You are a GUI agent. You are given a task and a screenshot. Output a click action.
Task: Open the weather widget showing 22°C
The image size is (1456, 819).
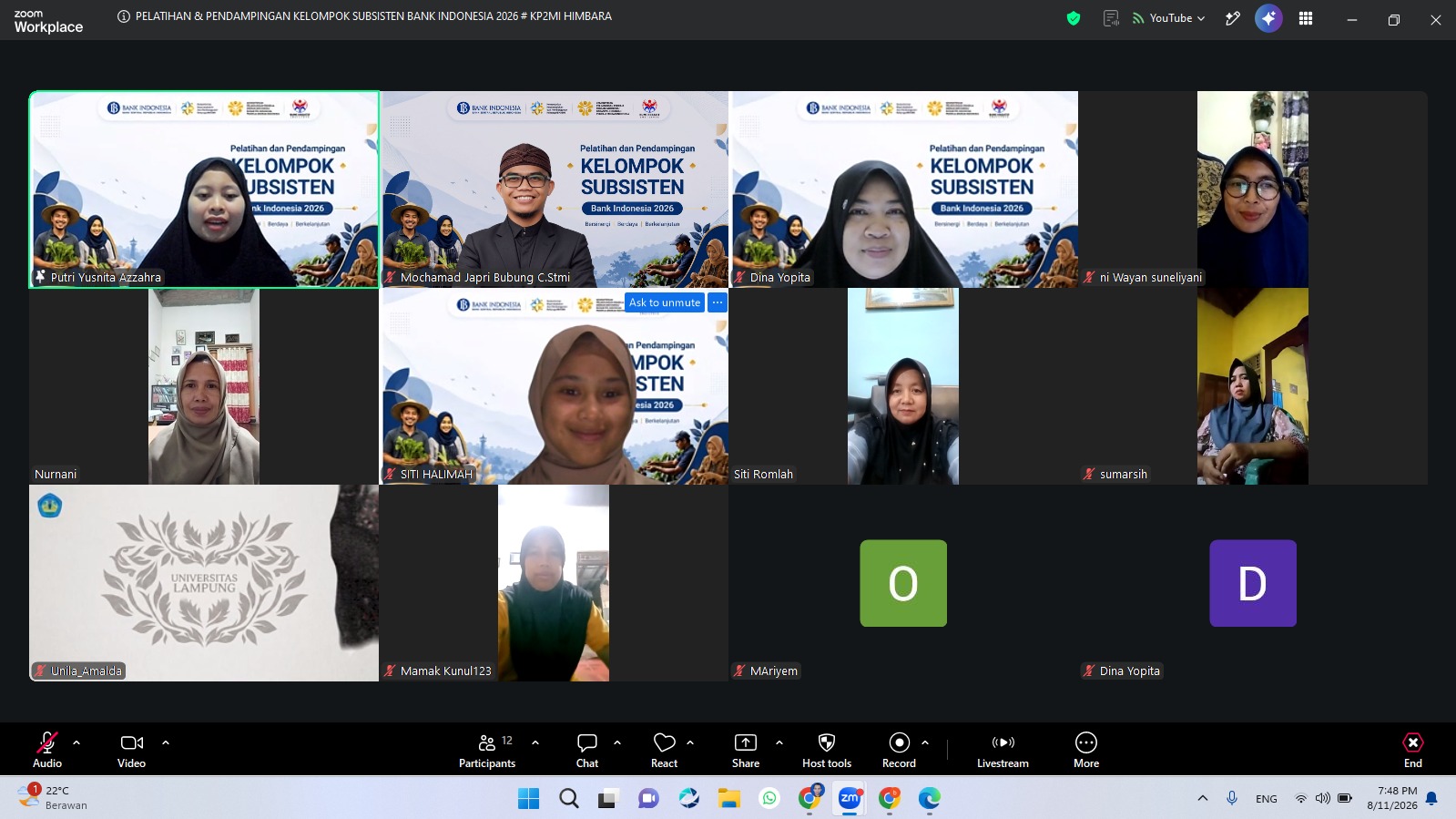click(53, 797)
